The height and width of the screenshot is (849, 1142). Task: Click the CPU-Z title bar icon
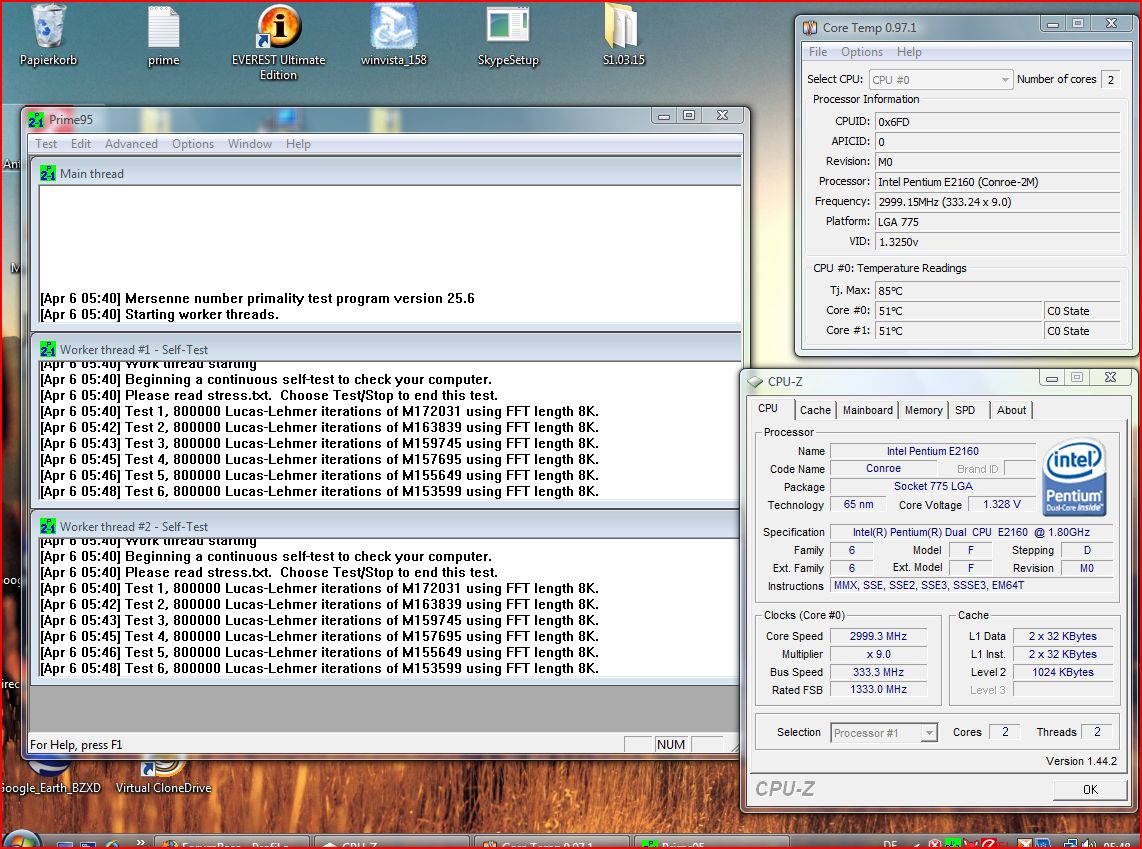tap(755, 382)
